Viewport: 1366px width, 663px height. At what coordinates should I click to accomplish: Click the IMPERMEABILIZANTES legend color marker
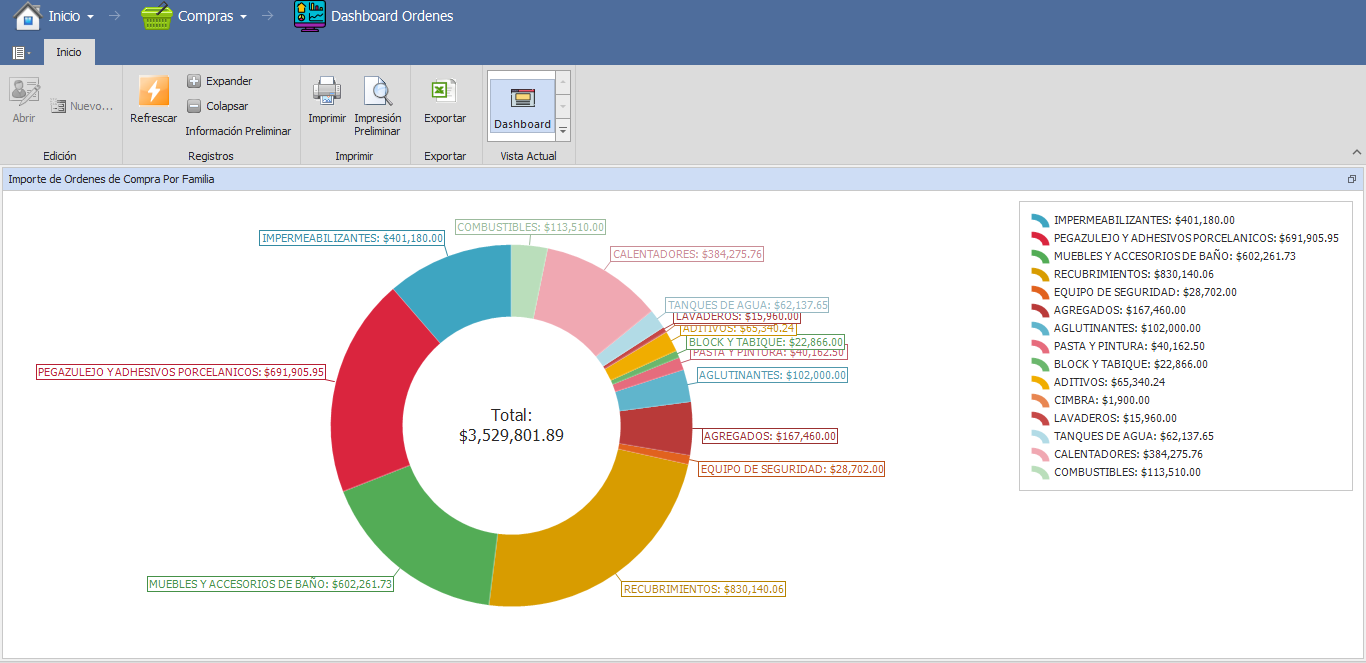[x=1040, y=220]
